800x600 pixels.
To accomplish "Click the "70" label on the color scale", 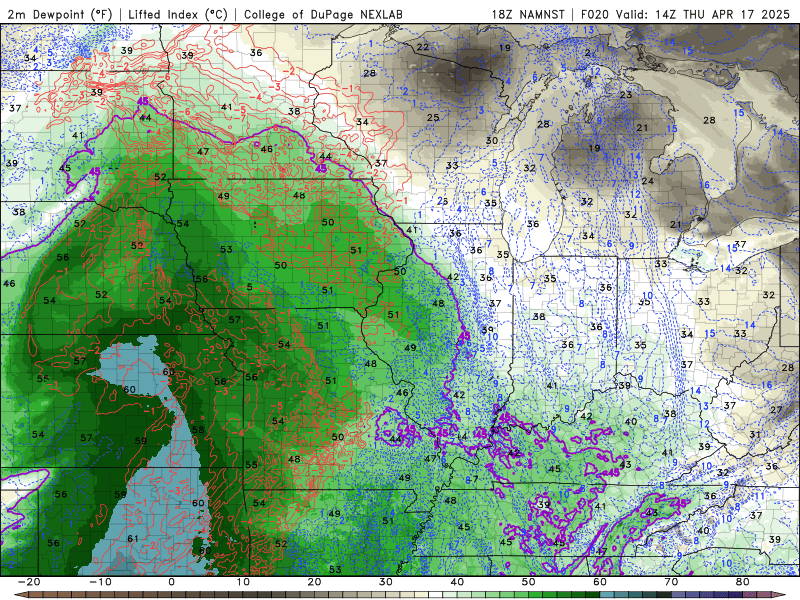I will tap(671, 582).
